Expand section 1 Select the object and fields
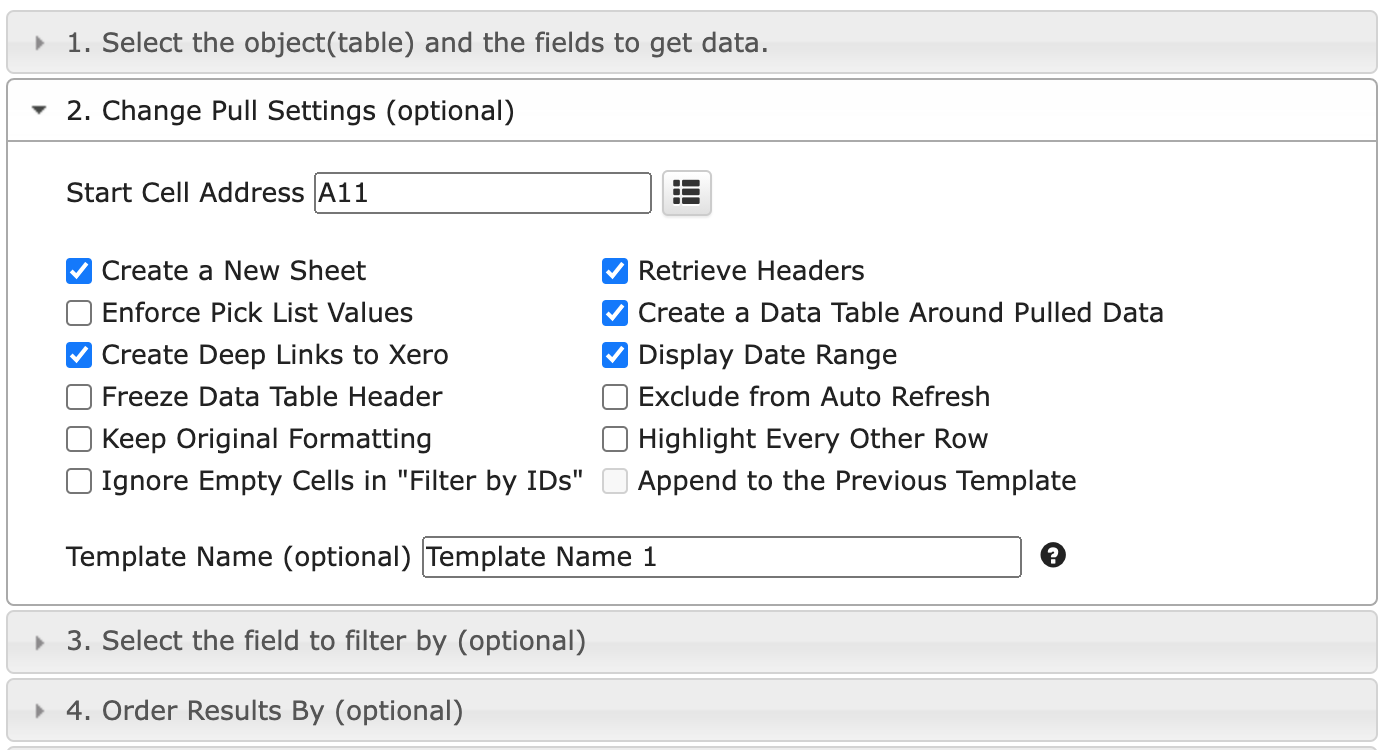Viewport: 1388px width, 750px height. 416,43
